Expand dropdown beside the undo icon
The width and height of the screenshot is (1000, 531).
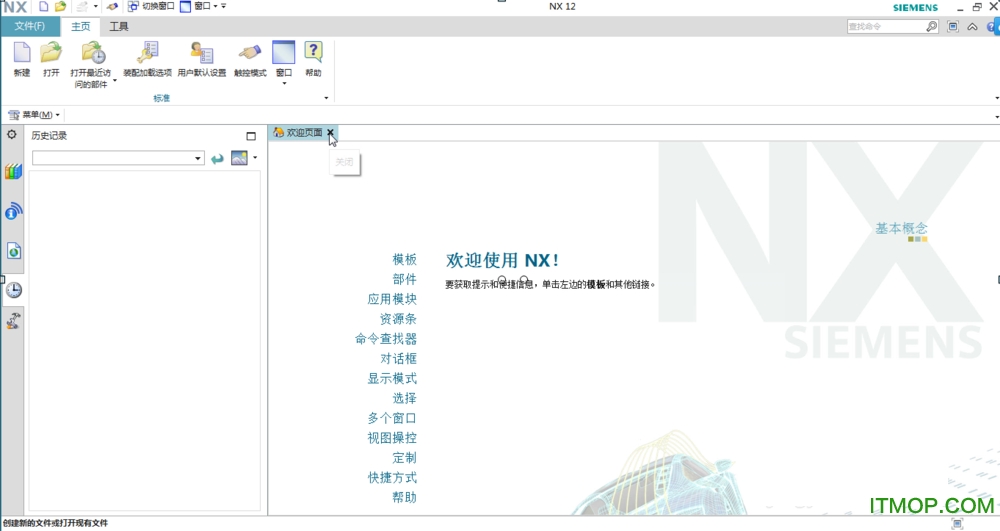pos(96,6)
